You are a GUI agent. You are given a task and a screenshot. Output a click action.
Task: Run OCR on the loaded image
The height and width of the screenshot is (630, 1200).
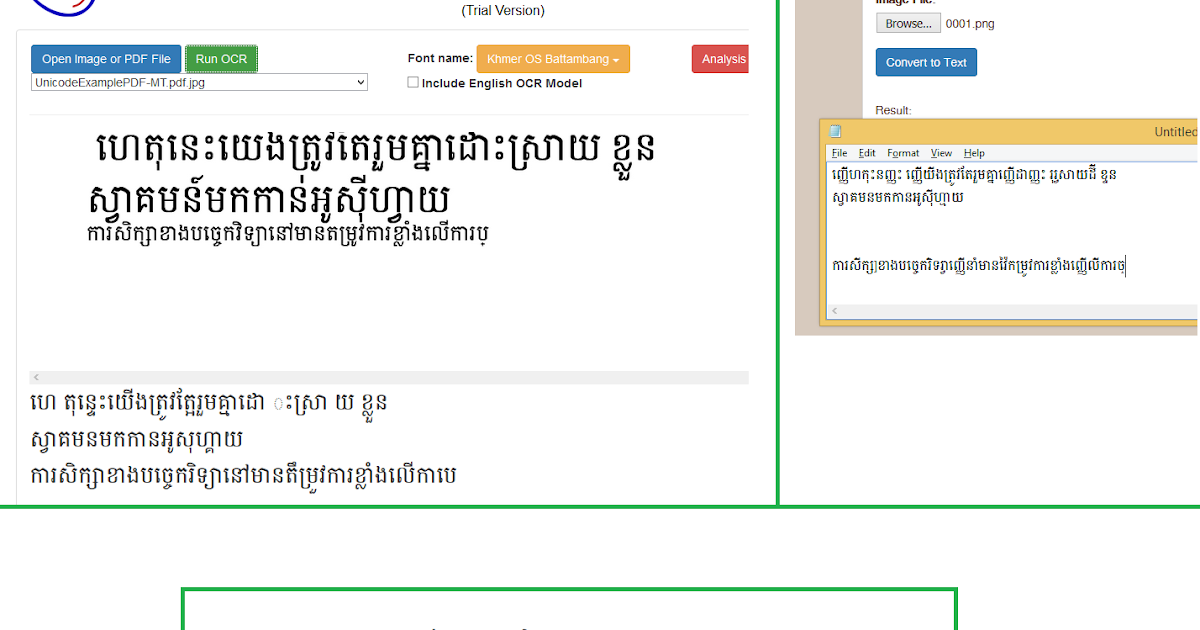221,58
